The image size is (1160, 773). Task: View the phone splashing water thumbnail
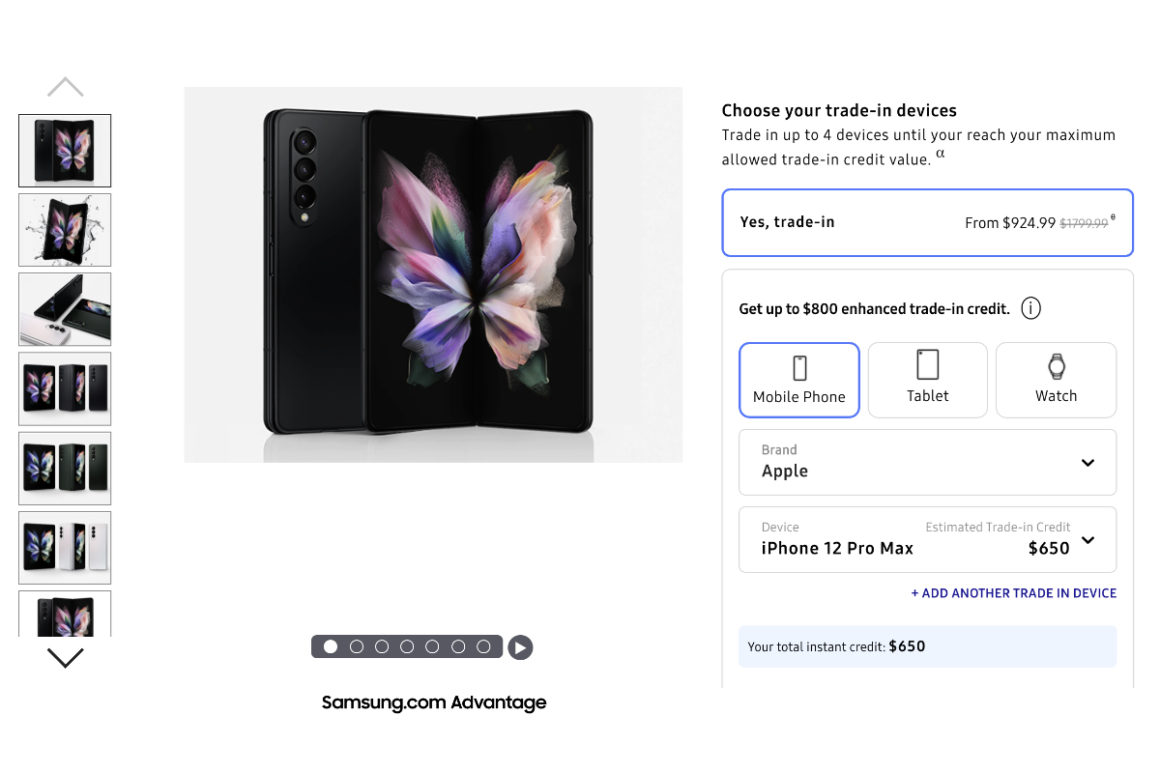click(x=65, y=230)
